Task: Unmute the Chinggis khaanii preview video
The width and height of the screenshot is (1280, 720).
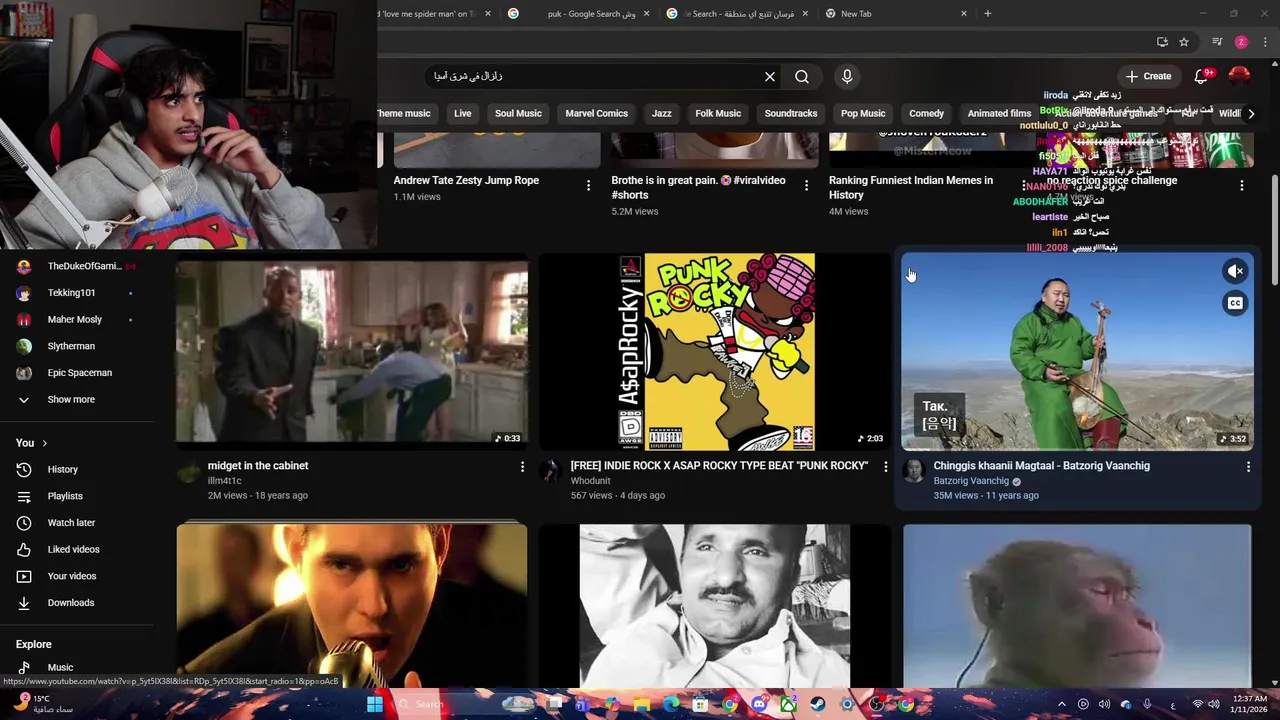Action: [1236, 271]
